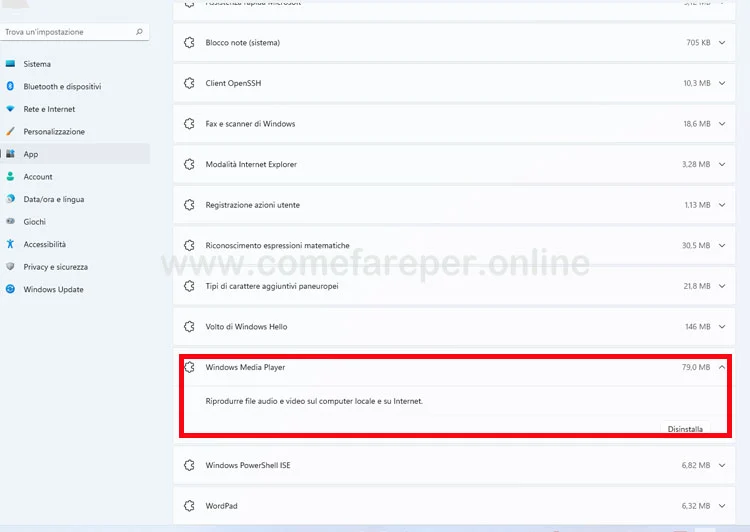Click the gear icon beside Client OpenSSH
Viewport: 750px width, 532px height.
coord(189,83)
